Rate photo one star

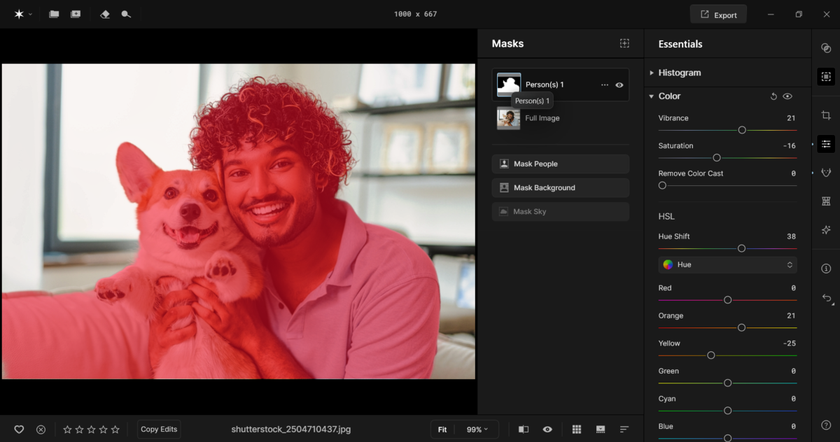68,429
